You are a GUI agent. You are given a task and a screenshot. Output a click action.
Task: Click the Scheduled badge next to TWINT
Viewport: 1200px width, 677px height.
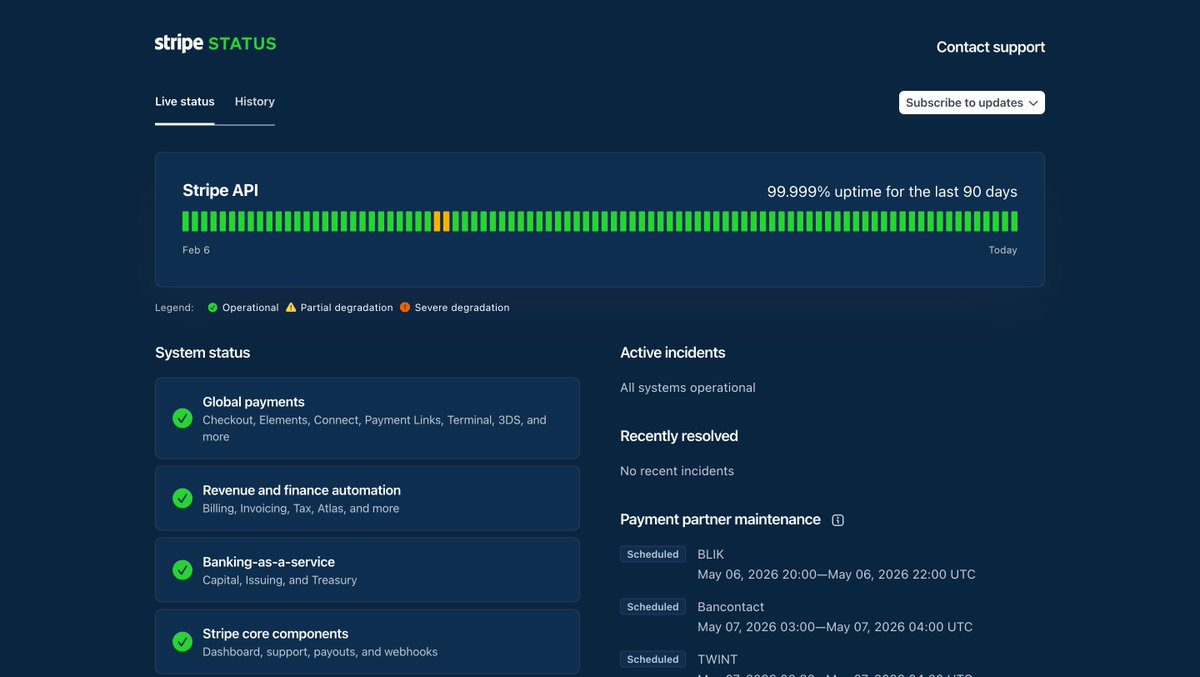click(x=653, y=659)
